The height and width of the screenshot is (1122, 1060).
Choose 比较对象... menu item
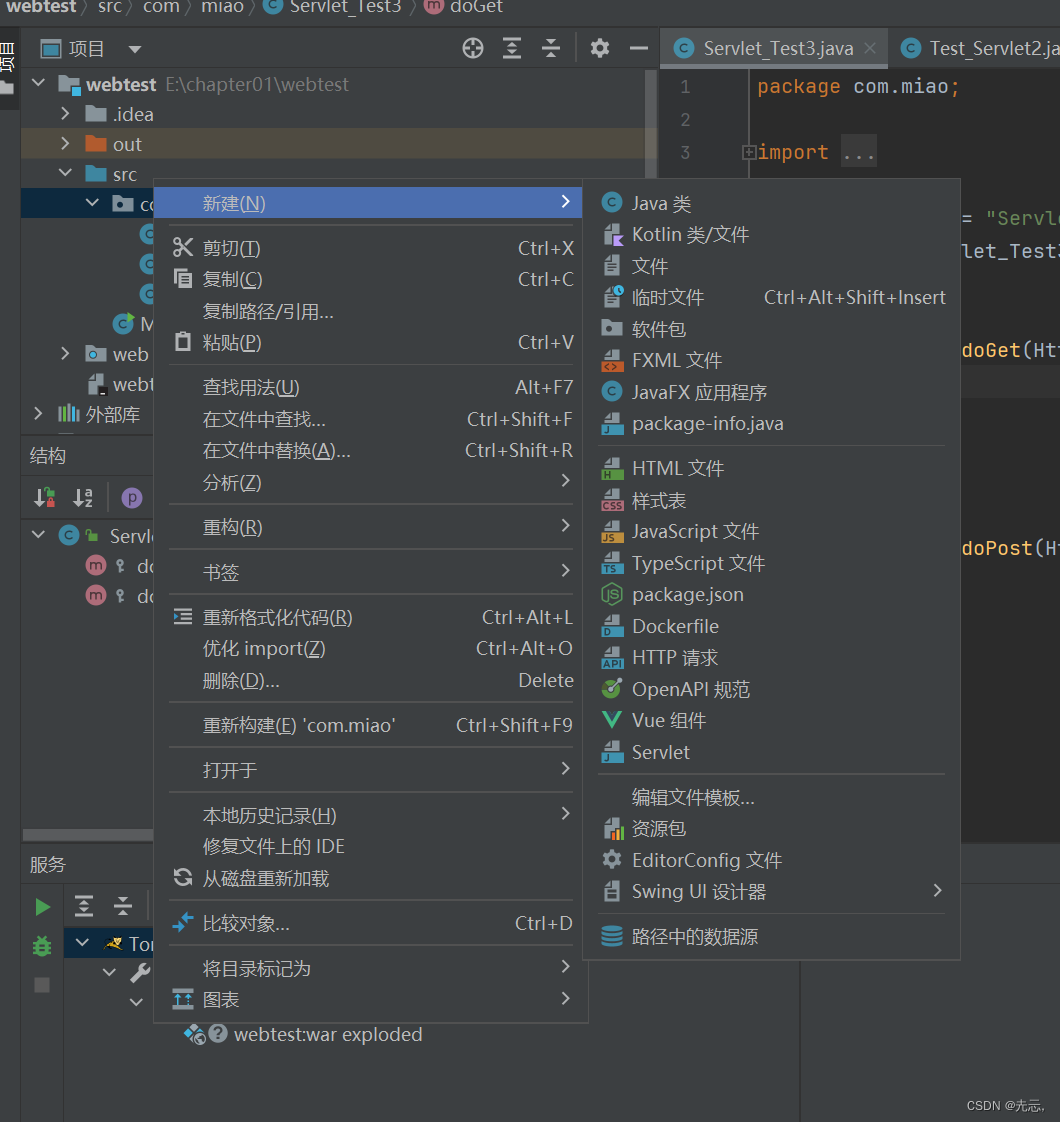pyautogui.click(x=371, y=924)
